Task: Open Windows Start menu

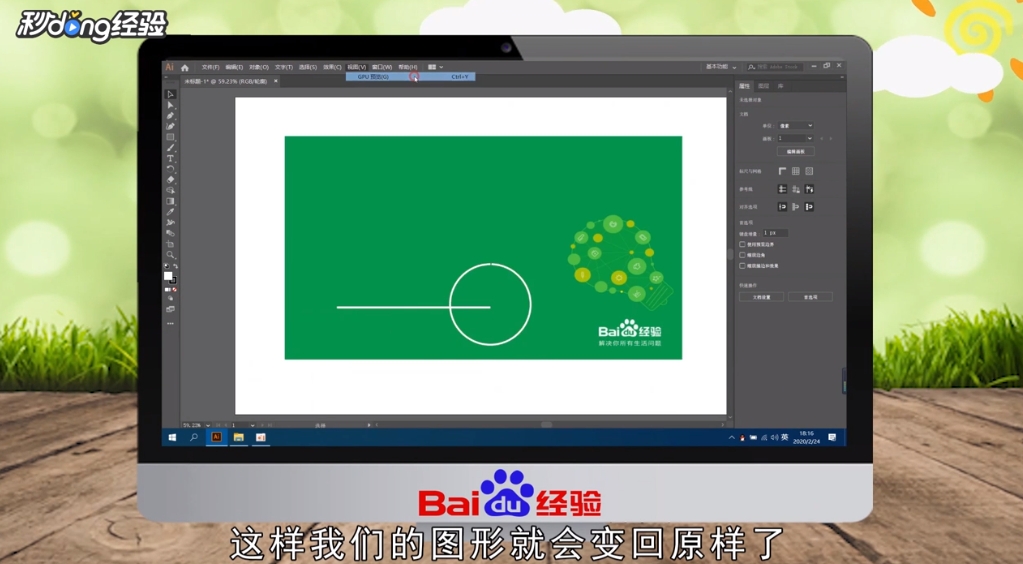Action: click(x=173, y=437)
